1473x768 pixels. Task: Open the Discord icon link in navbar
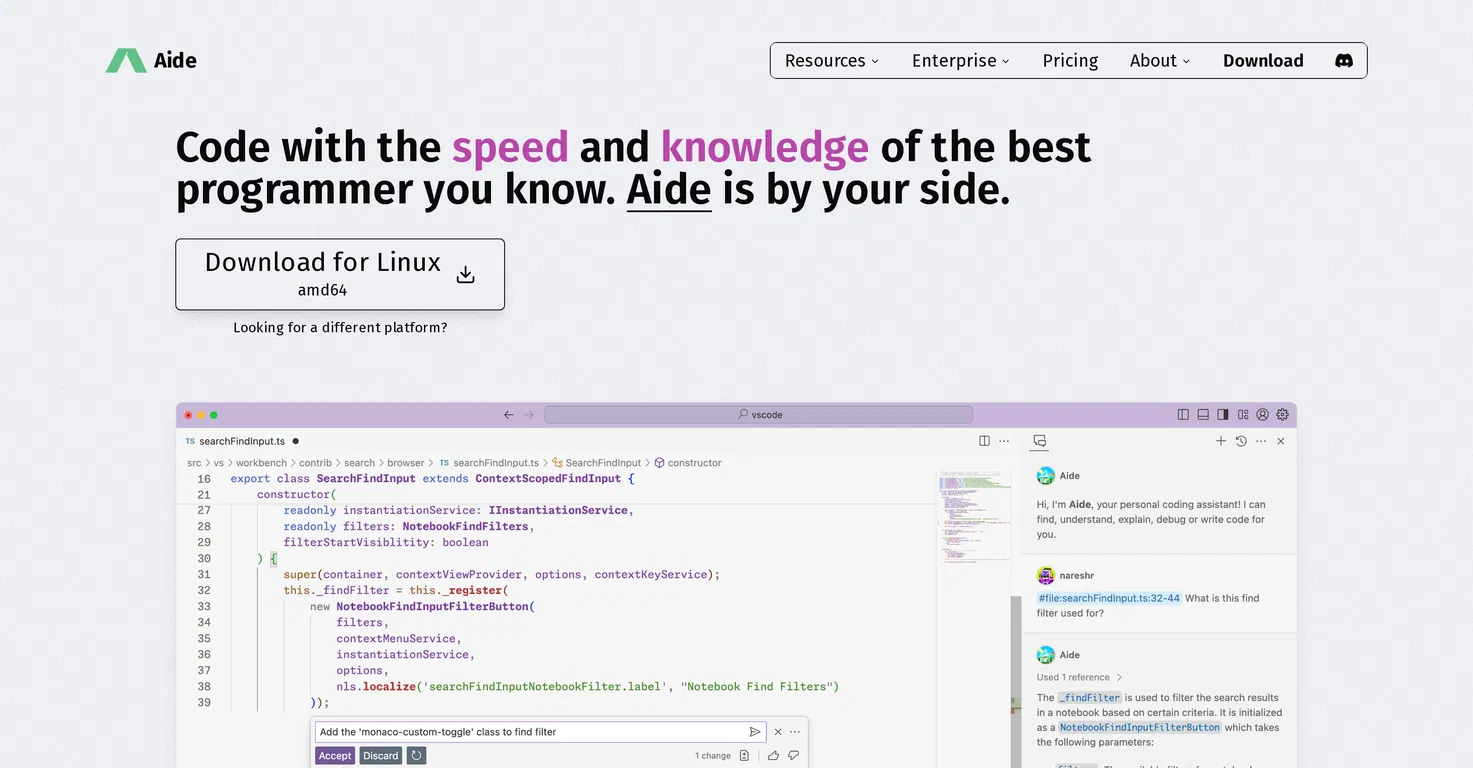(x=1344, y=60)
